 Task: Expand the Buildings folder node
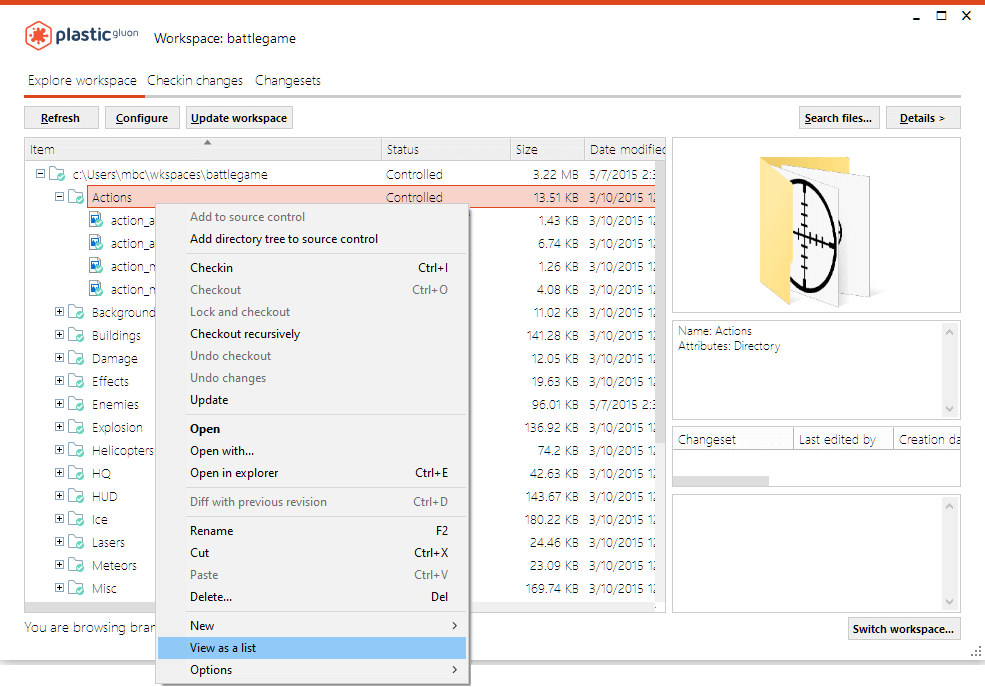pos(59,335)
